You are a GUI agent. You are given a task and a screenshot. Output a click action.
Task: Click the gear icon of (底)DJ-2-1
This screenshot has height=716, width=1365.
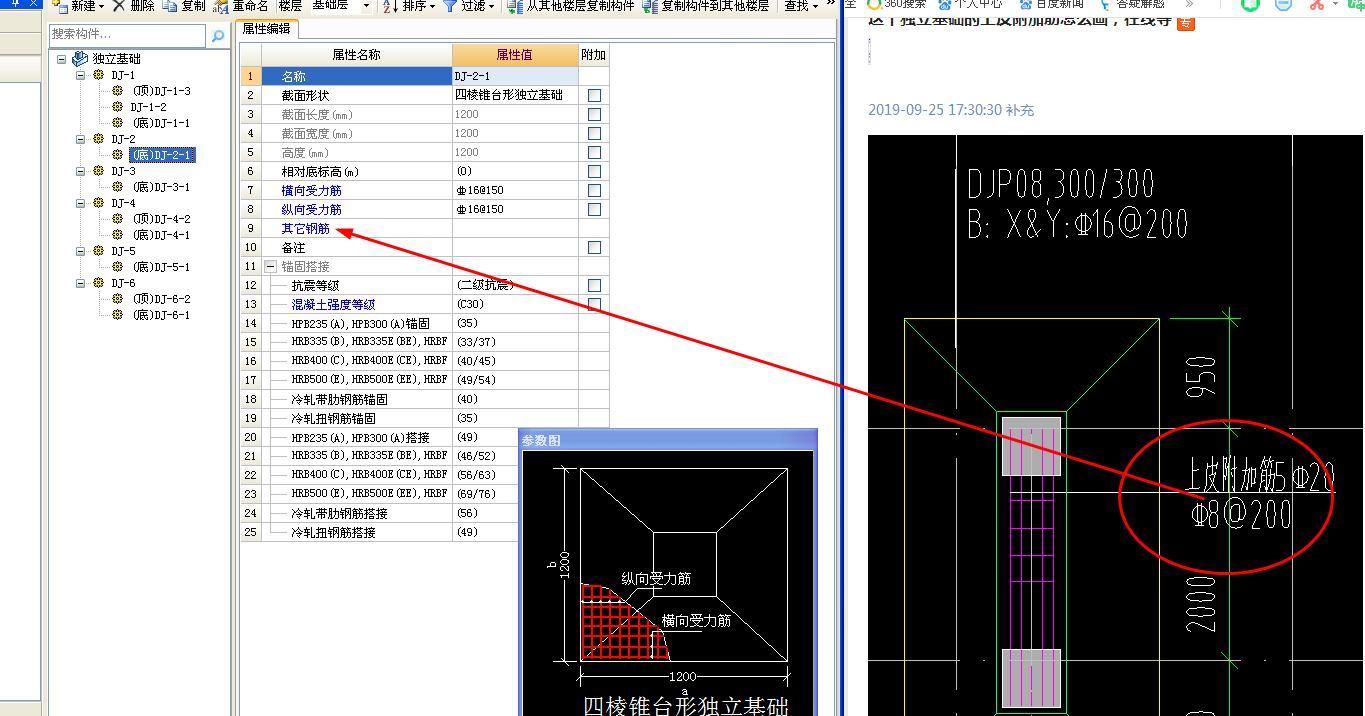118,155
